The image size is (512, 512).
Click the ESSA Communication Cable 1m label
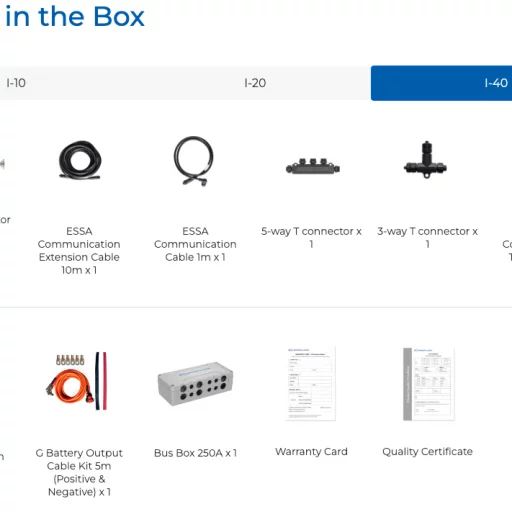[x=195, y=244]
